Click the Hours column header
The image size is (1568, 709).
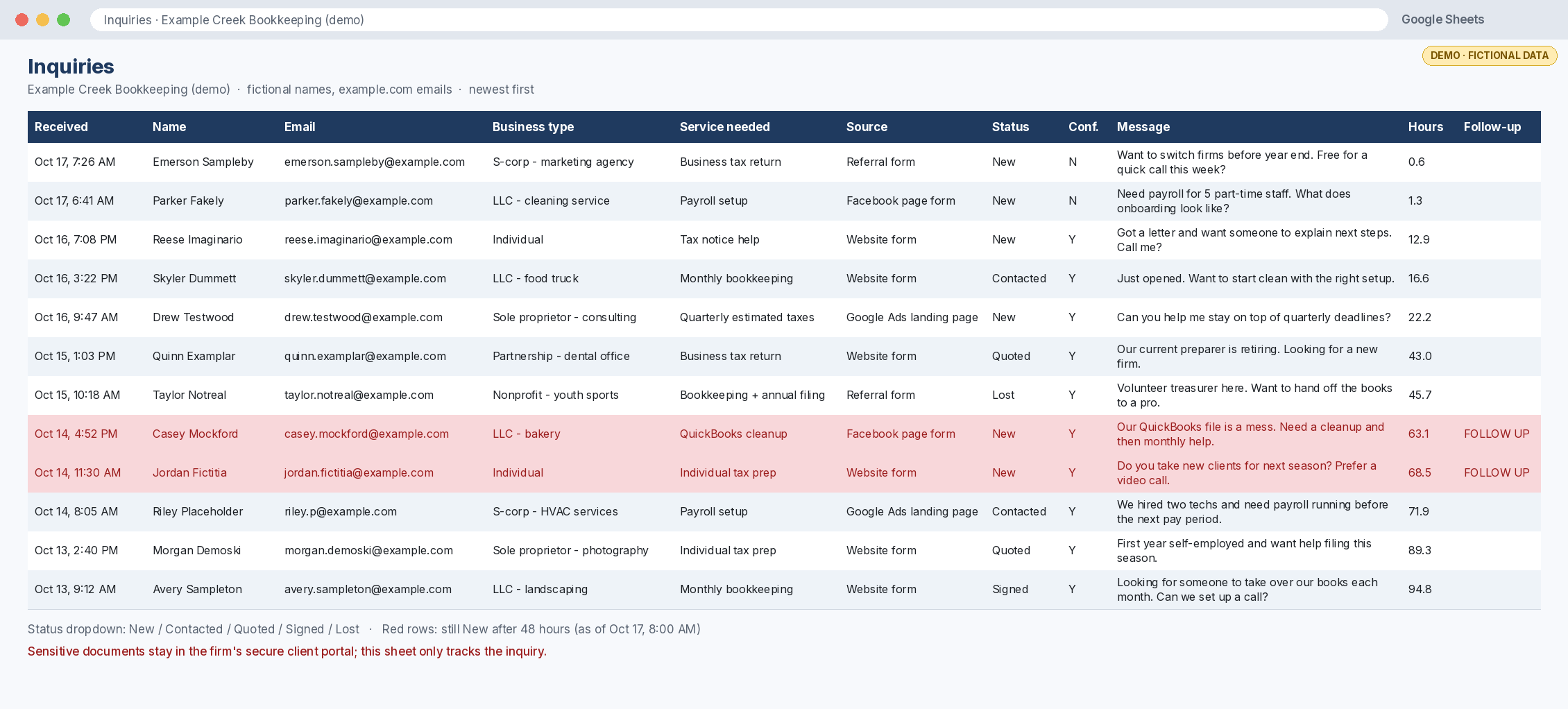pyautogui.click(x=1426, y=127)
